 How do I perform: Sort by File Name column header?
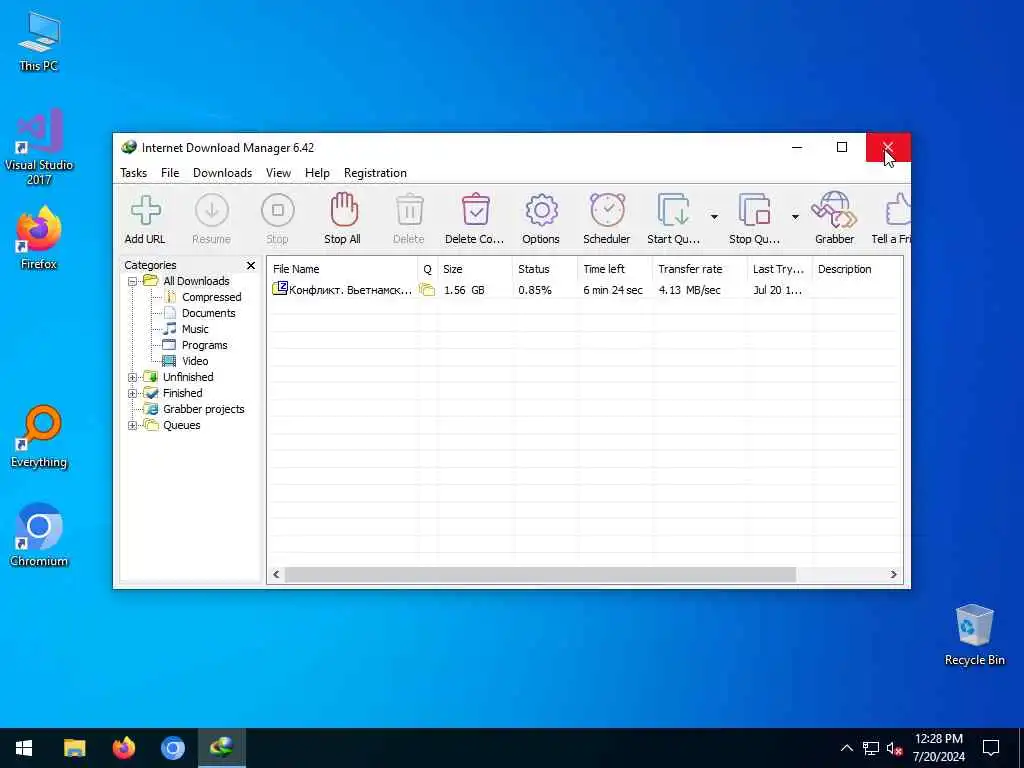pyautogui.click(x=342, y=269)
